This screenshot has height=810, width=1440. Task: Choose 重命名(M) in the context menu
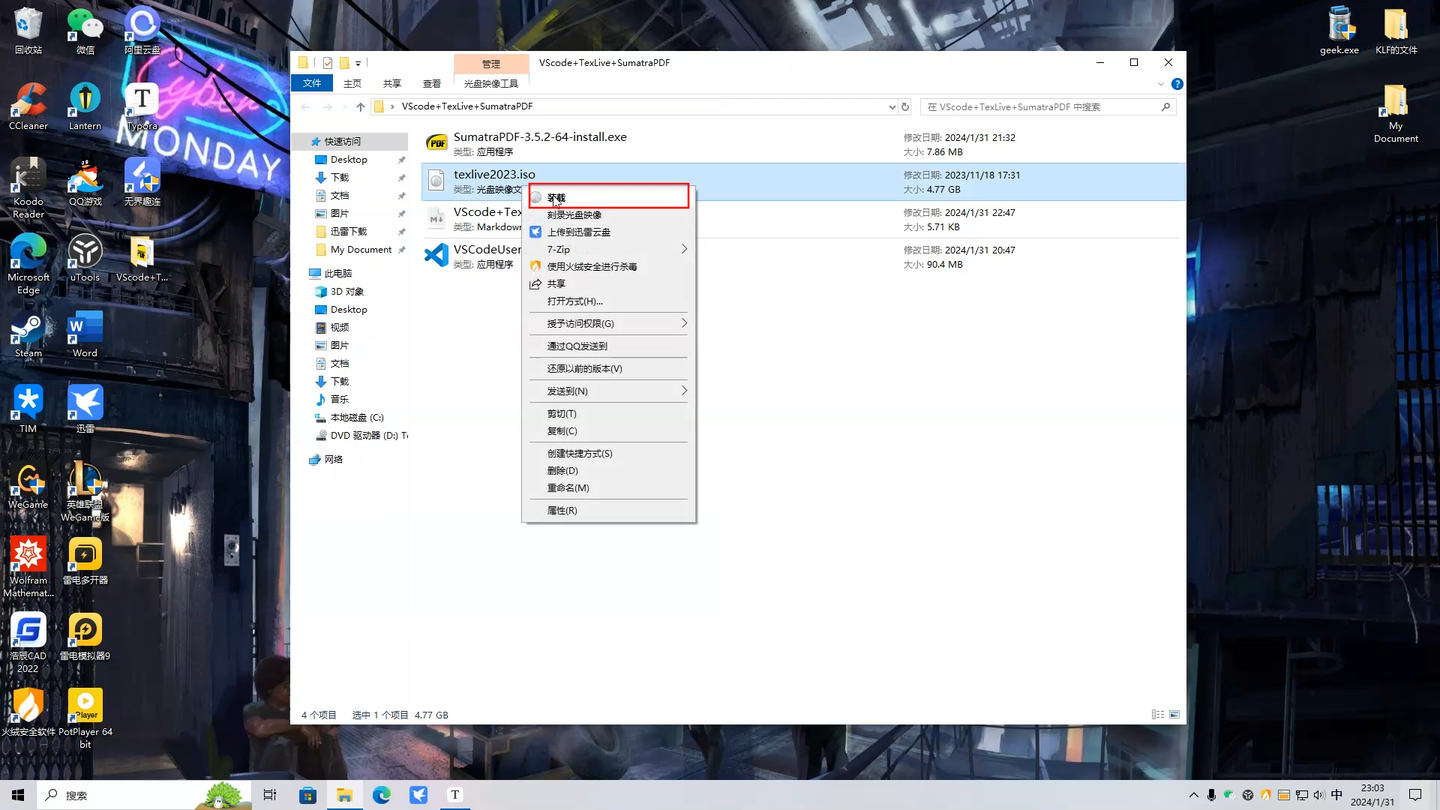tap(609, 488)
